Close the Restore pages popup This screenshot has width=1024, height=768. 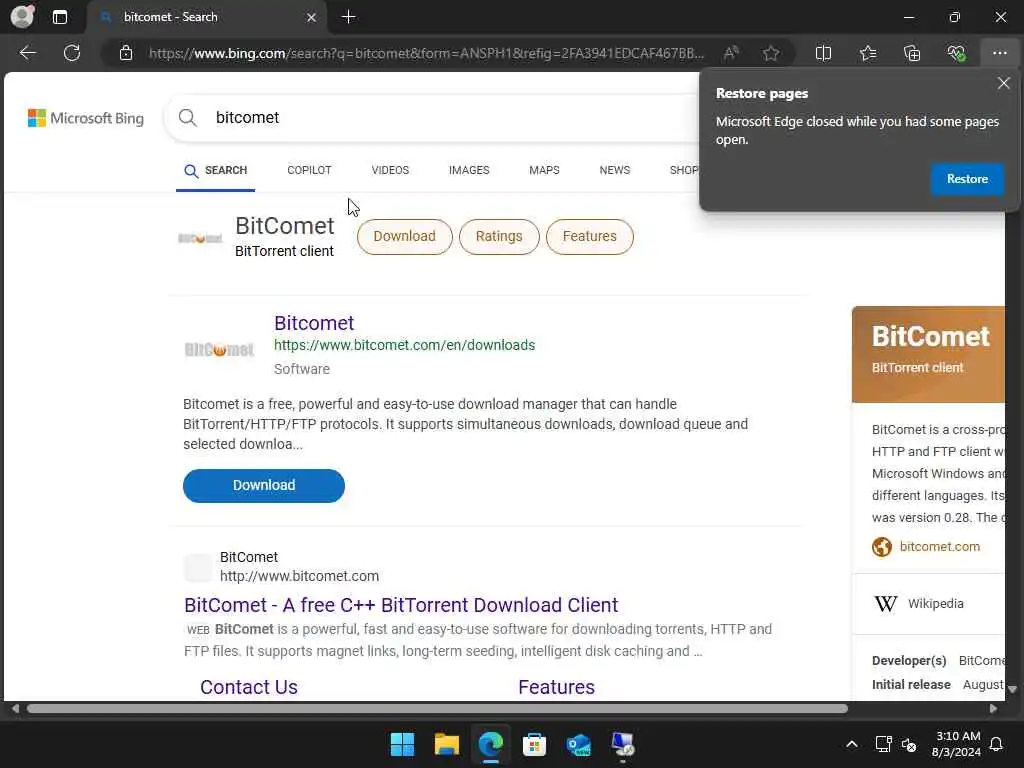(1004, 83)
